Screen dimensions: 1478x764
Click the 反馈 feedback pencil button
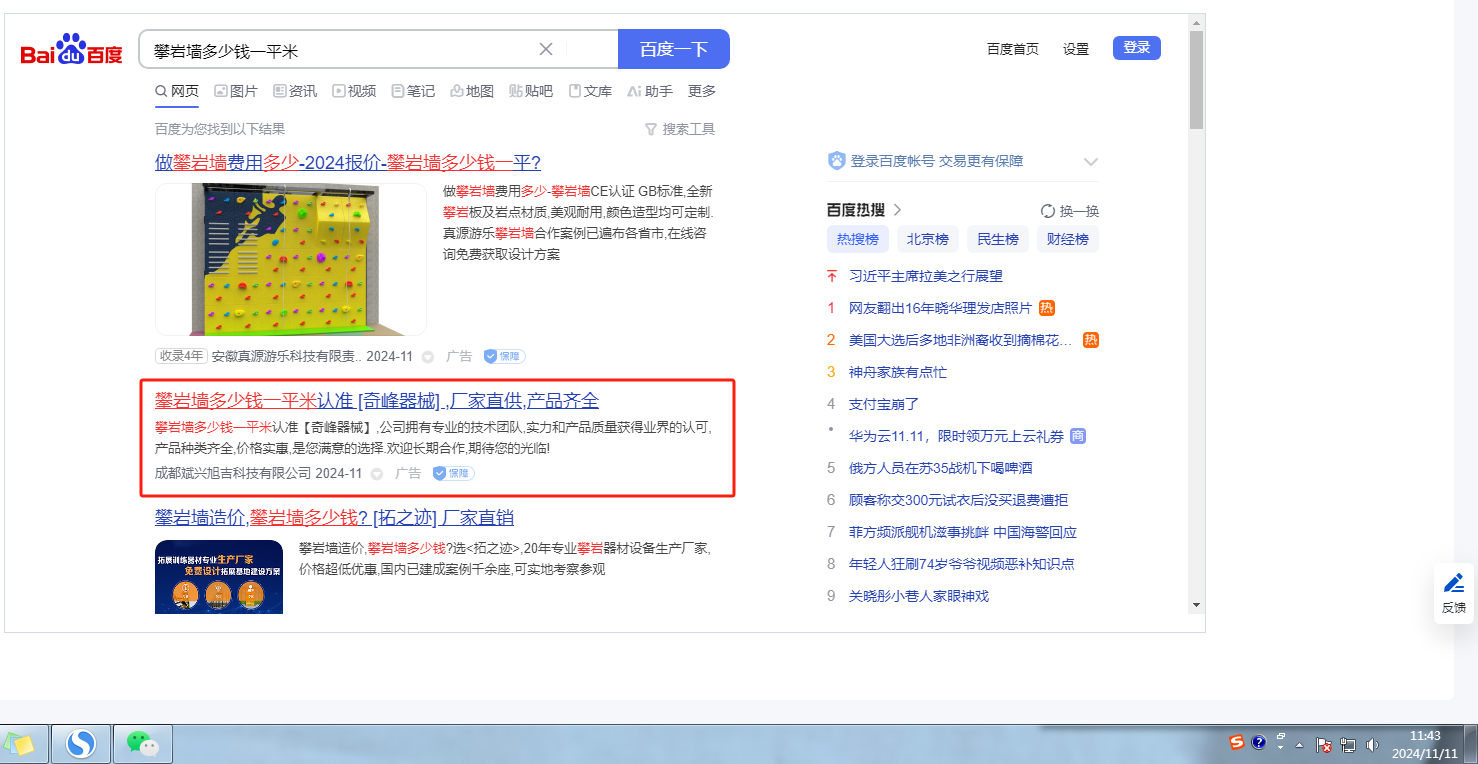pos(1454,593)
